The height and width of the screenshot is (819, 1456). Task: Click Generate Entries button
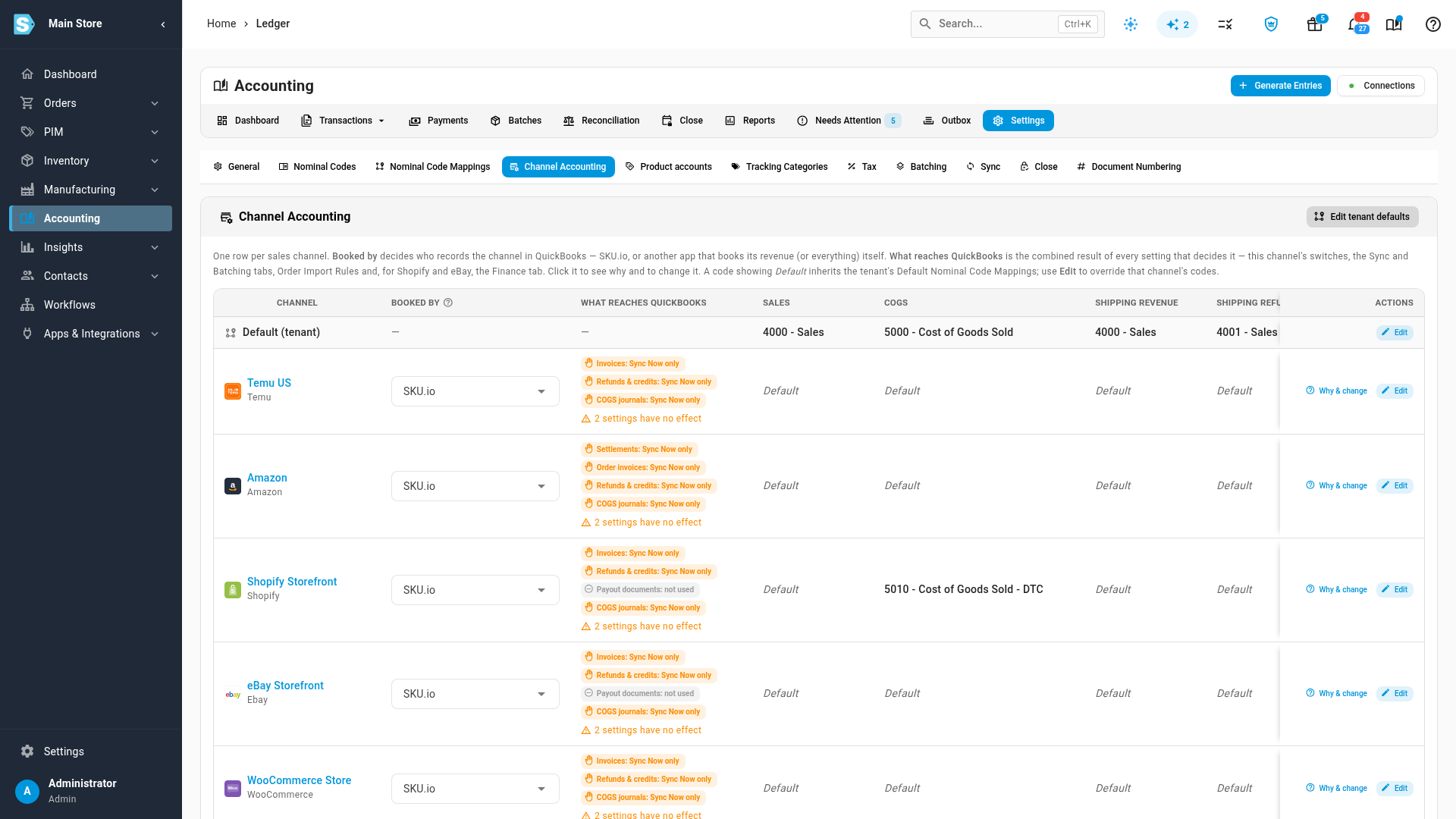pyautogui.click(x=1280, y=86)
